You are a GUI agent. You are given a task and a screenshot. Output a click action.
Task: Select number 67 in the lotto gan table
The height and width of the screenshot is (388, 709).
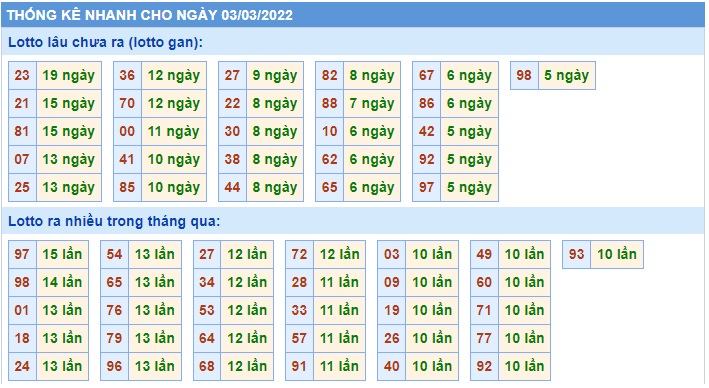(426, 75)
